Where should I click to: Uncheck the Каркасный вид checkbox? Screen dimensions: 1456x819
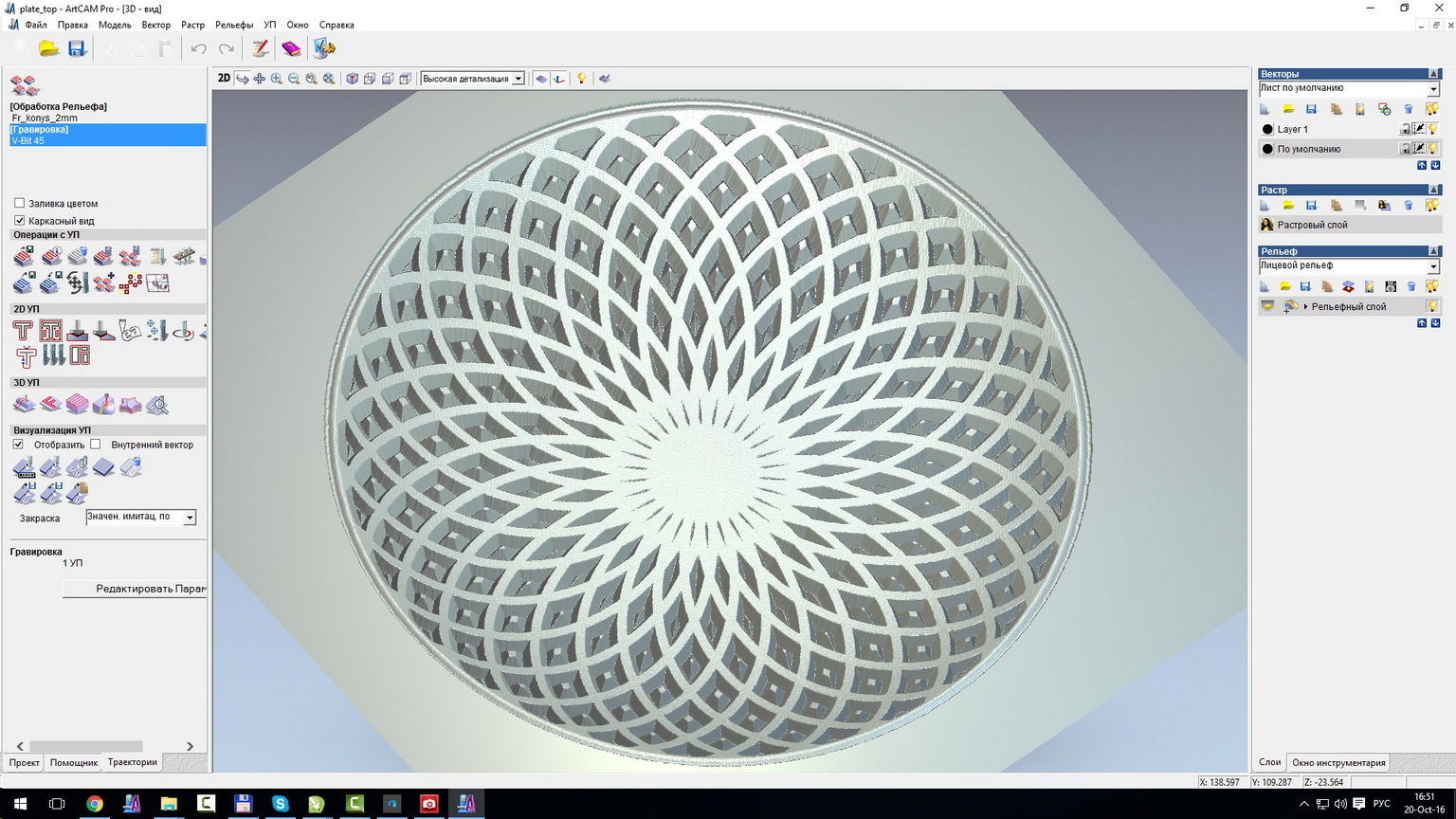tap(19, 220)
